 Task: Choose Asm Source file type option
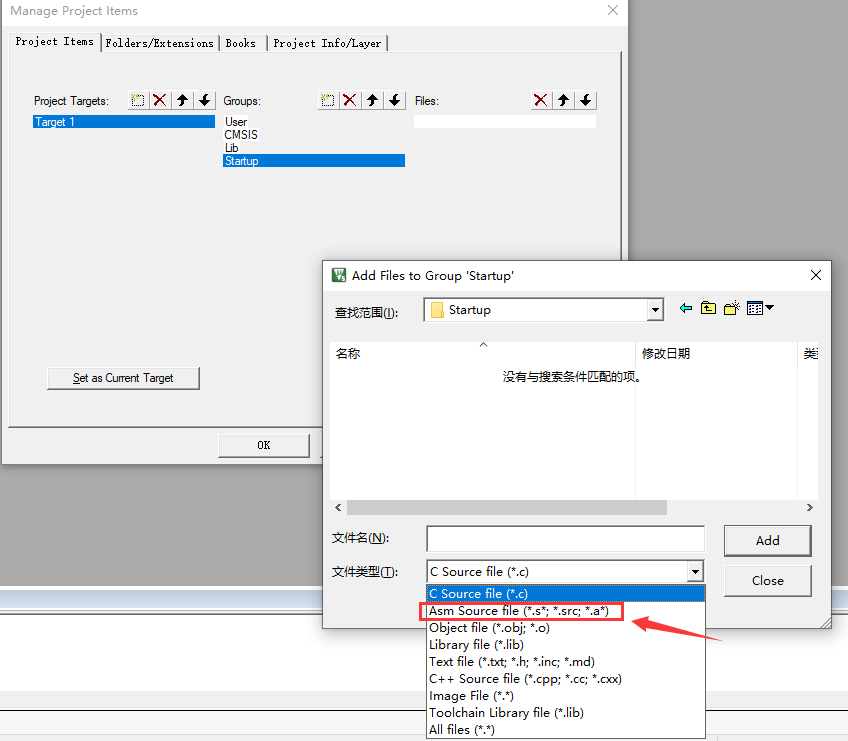518,611
